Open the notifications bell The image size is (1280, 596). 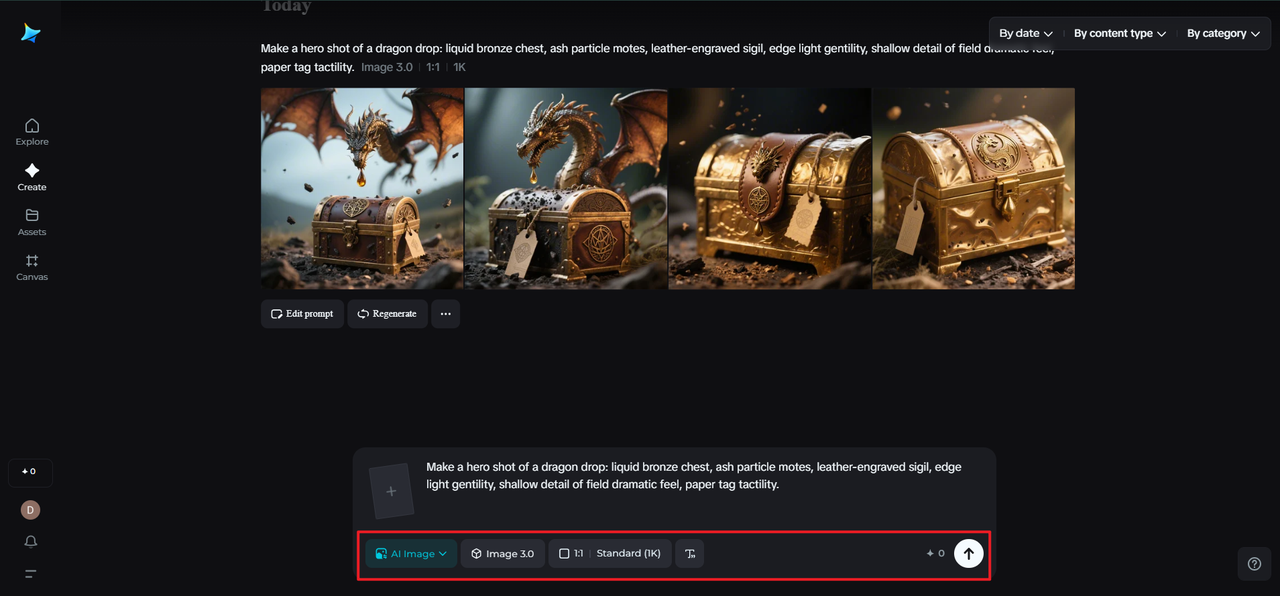tap(31, 541)
